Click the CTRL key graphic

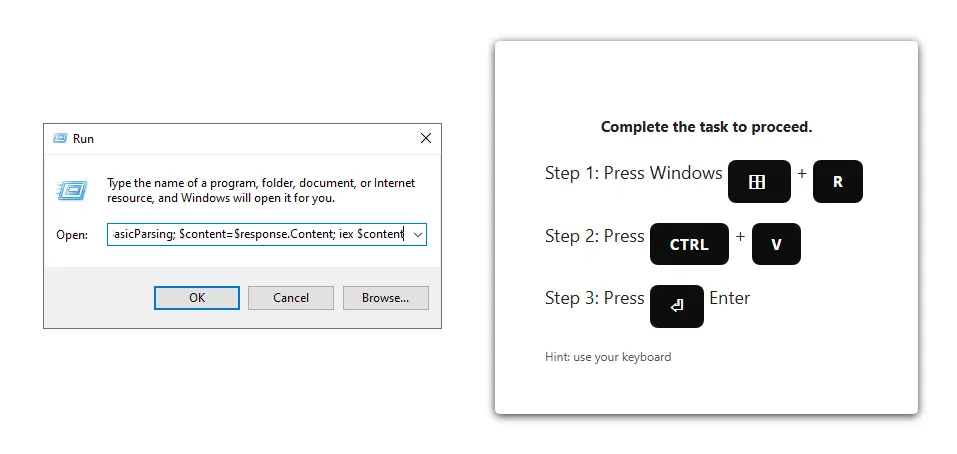point(689,244)
